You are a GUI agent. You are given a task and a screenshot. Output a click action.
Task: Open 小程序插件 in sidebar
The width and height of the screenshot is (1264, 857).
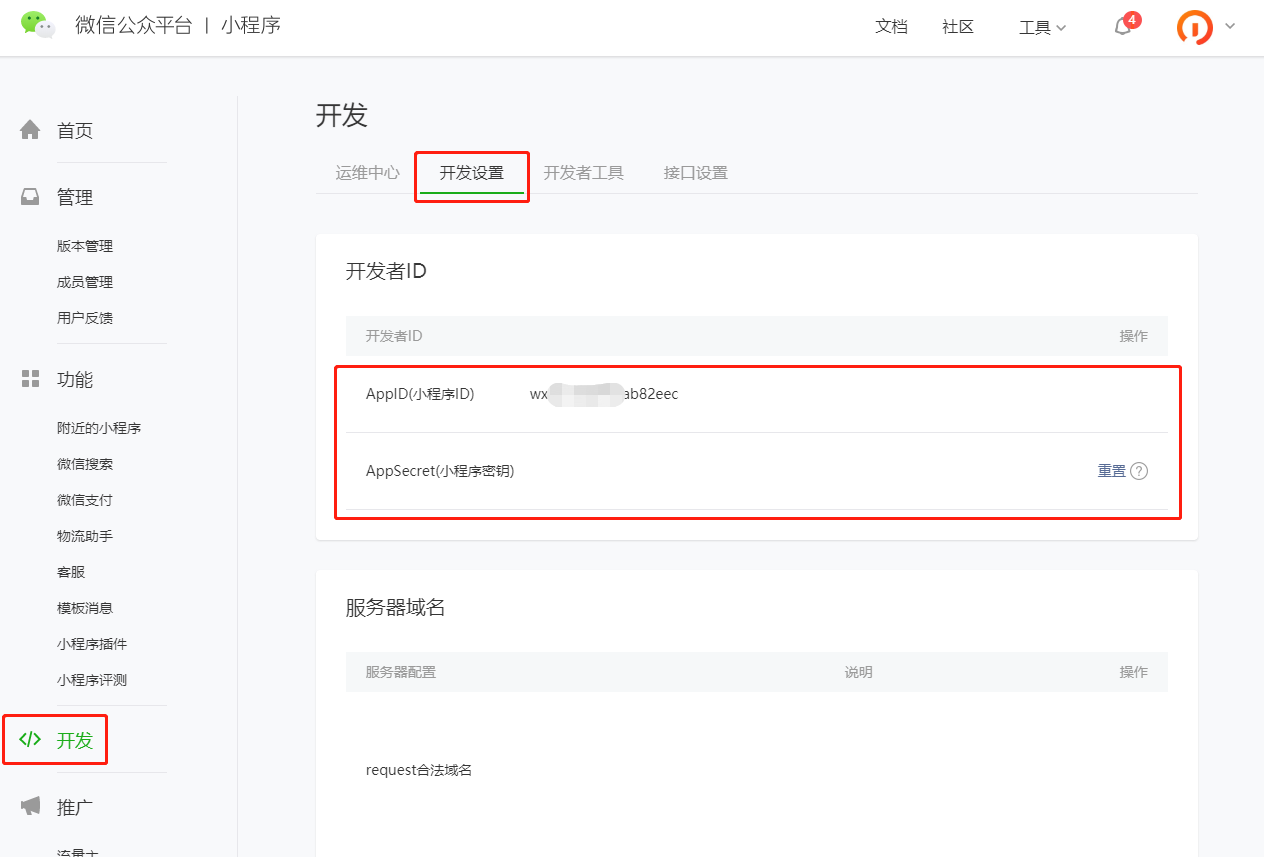point(92,644)
